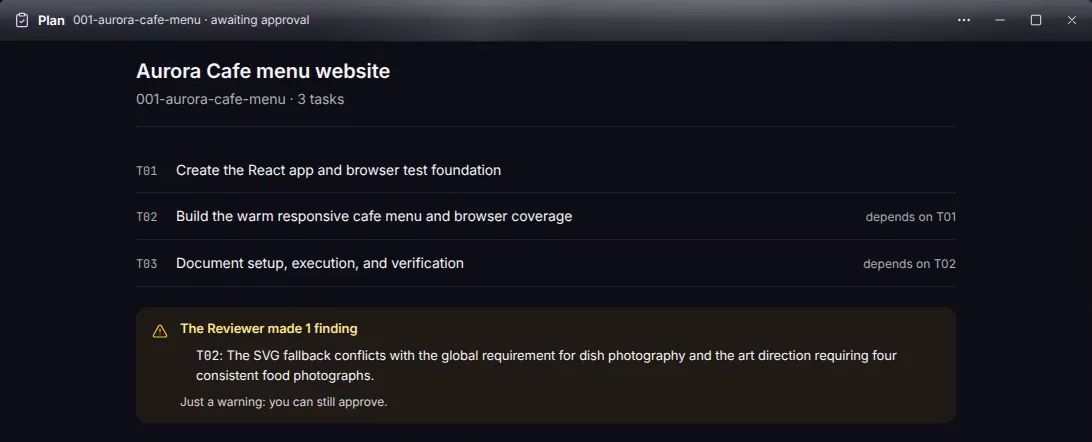Click the Plan clipboard icon in title bar
This screenshot has width=1092, height=442.
coord(22,20)
